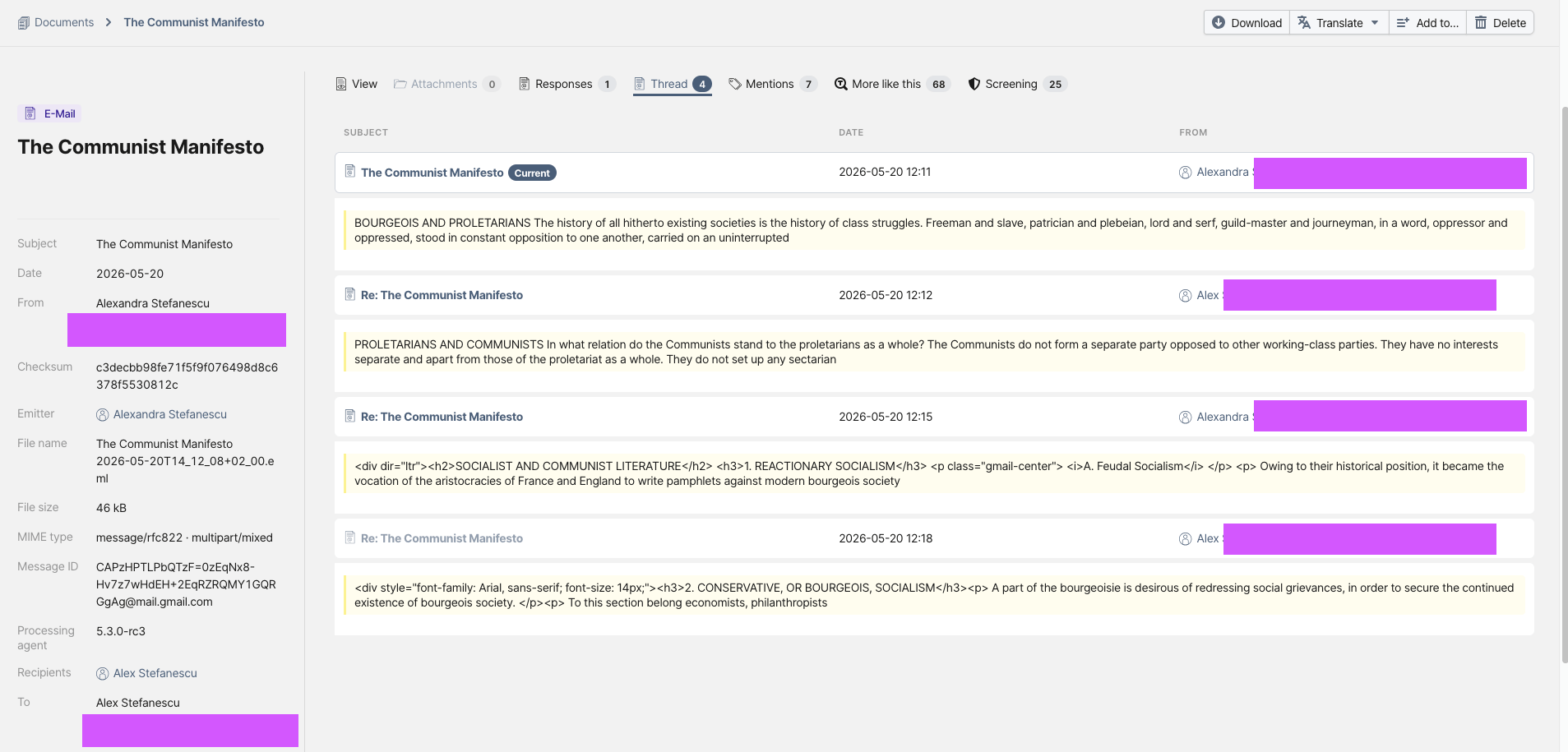Click the document icon of current thread email
This screenshot has height=752, width=1568.
350,171
